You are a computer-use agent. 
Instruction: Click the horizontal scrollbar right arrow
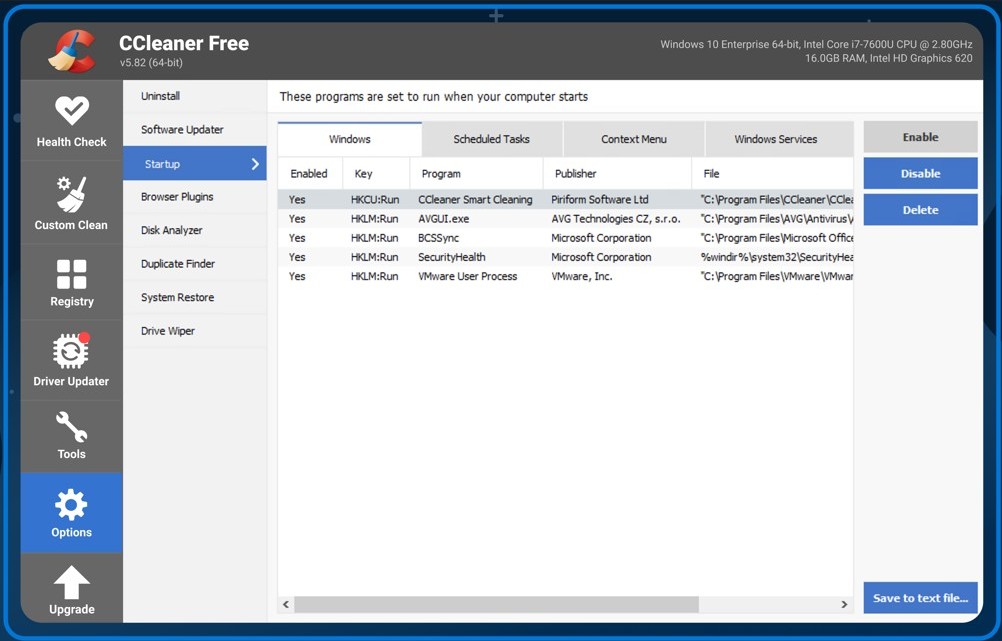coord(844,604)
